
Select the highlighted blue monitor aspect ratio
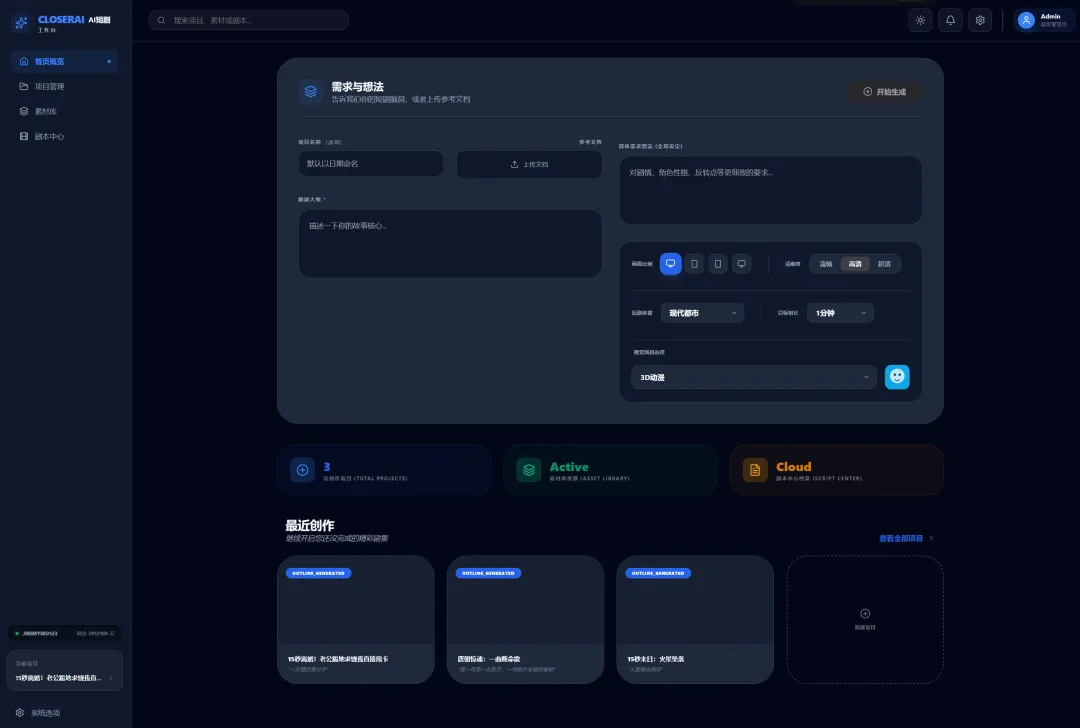click(670, 264)
